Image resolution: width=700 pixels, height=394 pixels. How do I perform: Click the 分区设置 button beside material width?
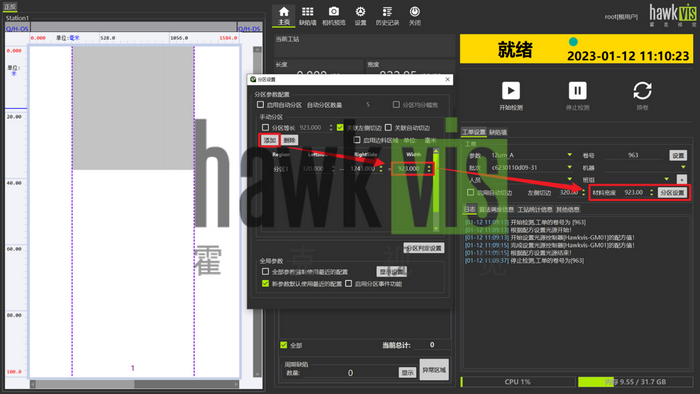tap(672, 193)
